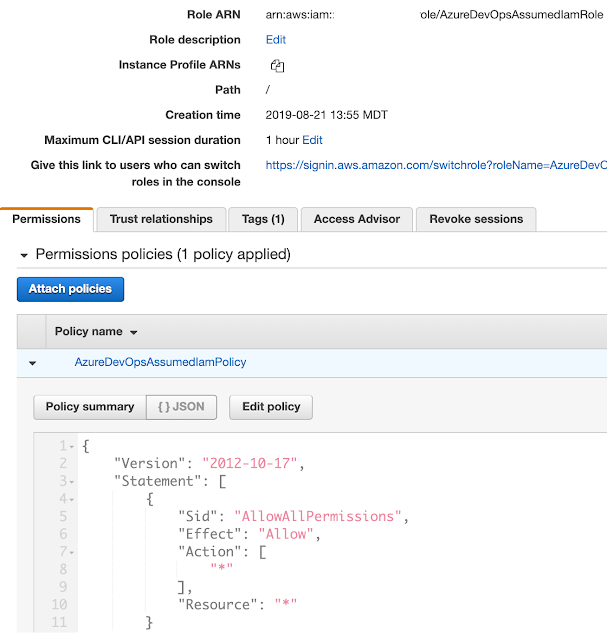Screen dimensions: 607x640
Task: Fold JSON at line 1
Action: coord(72,447)
